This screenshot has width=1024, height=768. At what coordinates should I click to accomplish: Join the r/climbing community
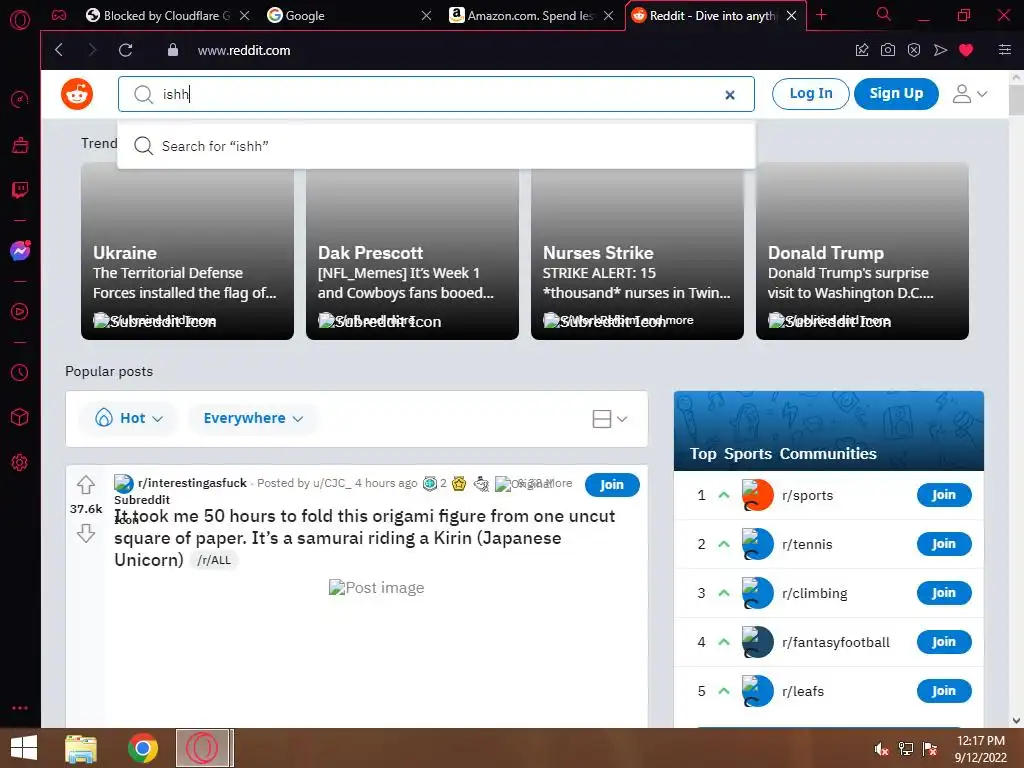(x=944, y=593)
